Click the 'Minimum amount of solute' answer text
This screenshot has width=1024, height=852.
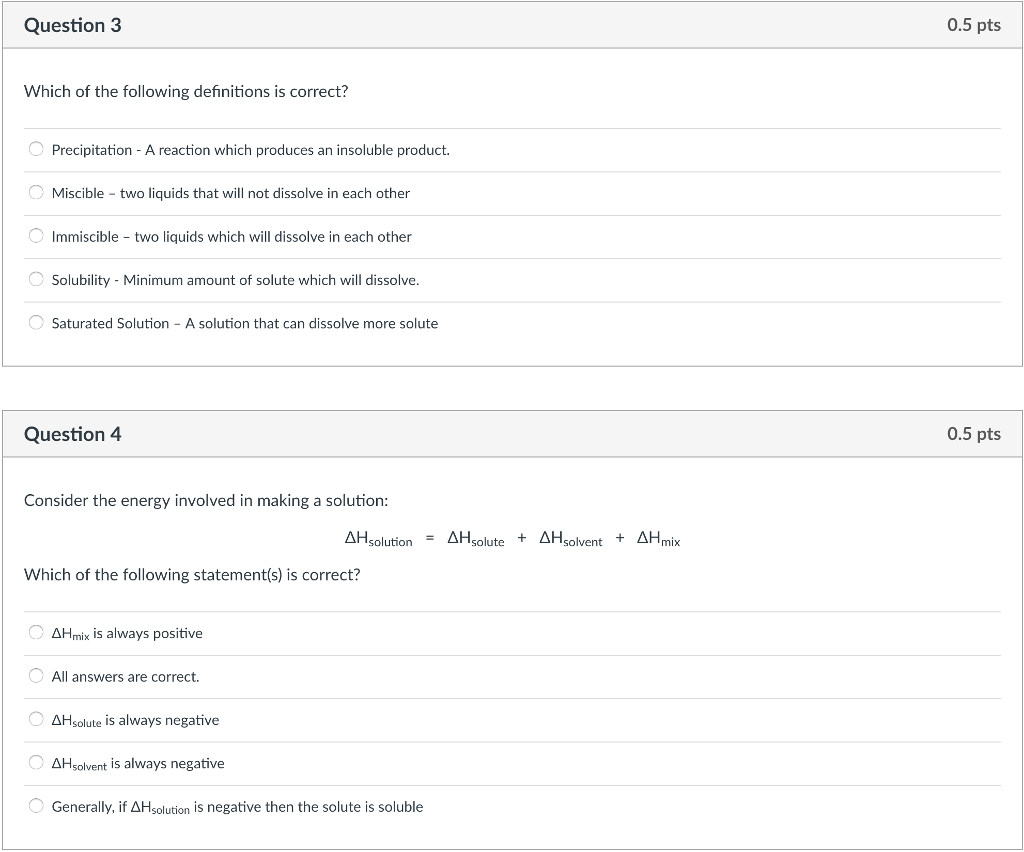click(271, 280)
